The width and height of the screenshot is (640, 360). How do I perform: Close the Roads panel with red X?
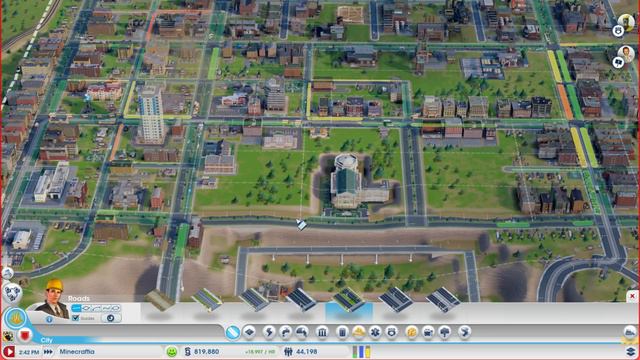point(632,296)
